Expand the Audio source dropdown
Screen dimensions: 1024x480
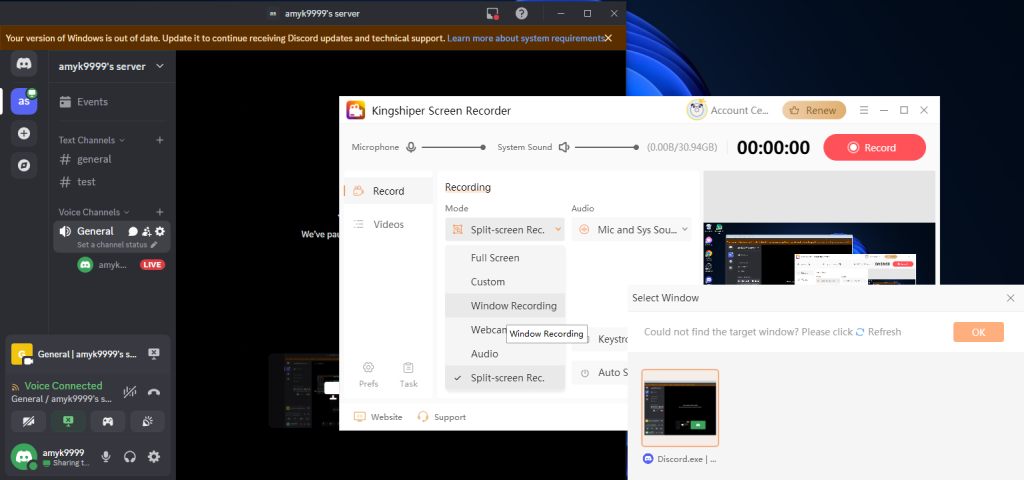point(633,230)
